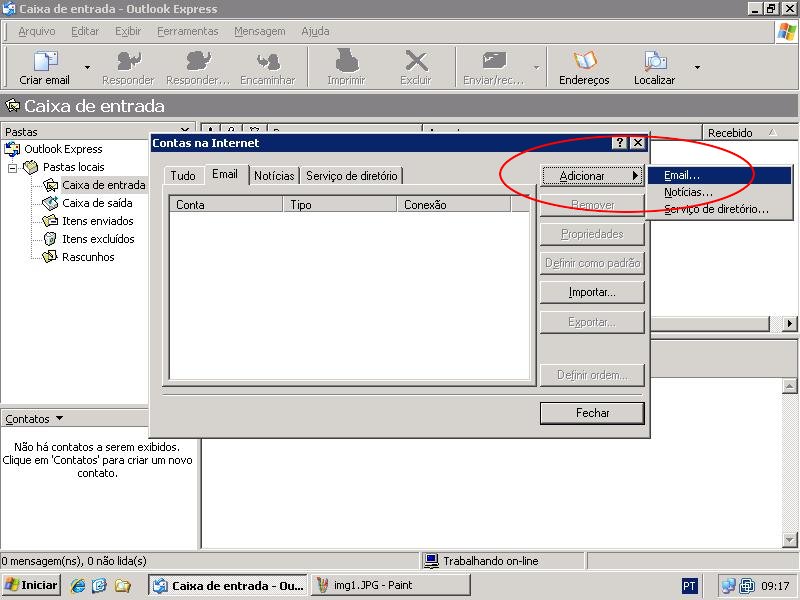The height and width of the screenshot is (600, 800).
Task: Sort accounts by Tipo column header
Action: (340, 205)
